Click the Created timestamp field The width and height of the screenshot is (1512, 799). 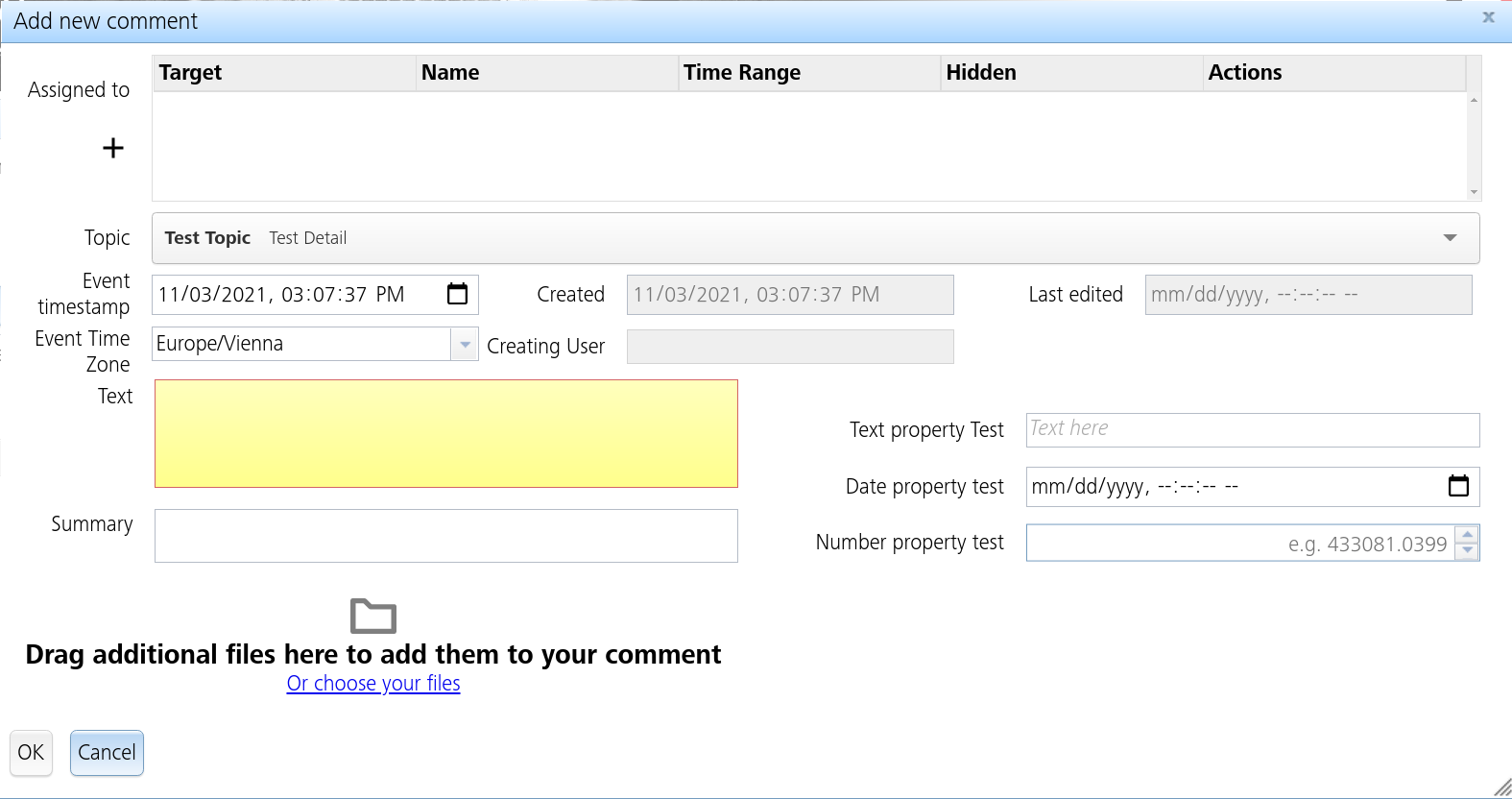pos(790,295)
